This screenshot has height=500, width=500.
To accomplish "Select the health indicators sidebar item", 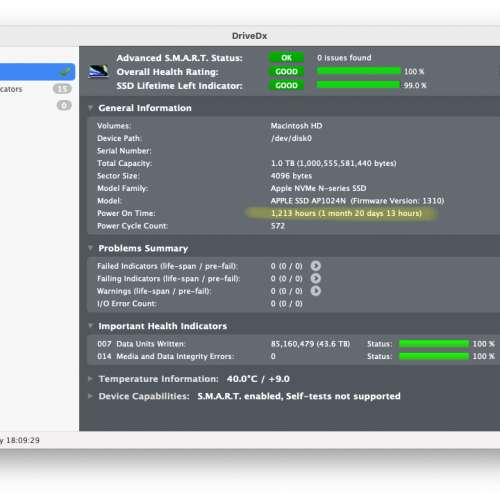I will tap(36, 89).
